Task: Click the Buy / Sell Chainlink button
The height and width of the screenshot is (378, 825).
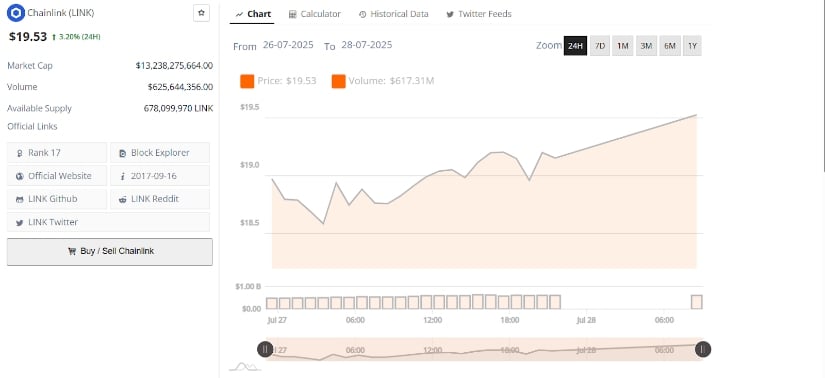Action: [110, 252]
